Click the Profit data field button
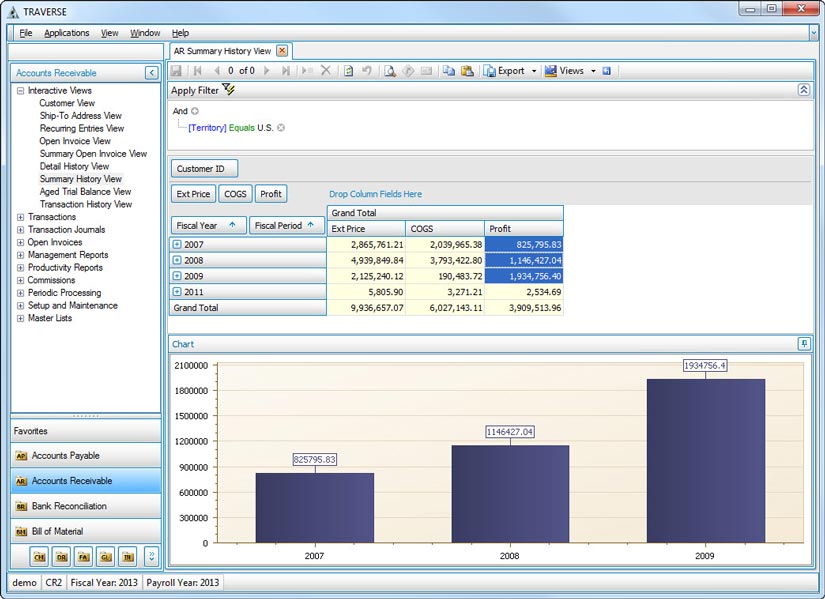Viewport: 825px width, 599px height. click(270, 194)
